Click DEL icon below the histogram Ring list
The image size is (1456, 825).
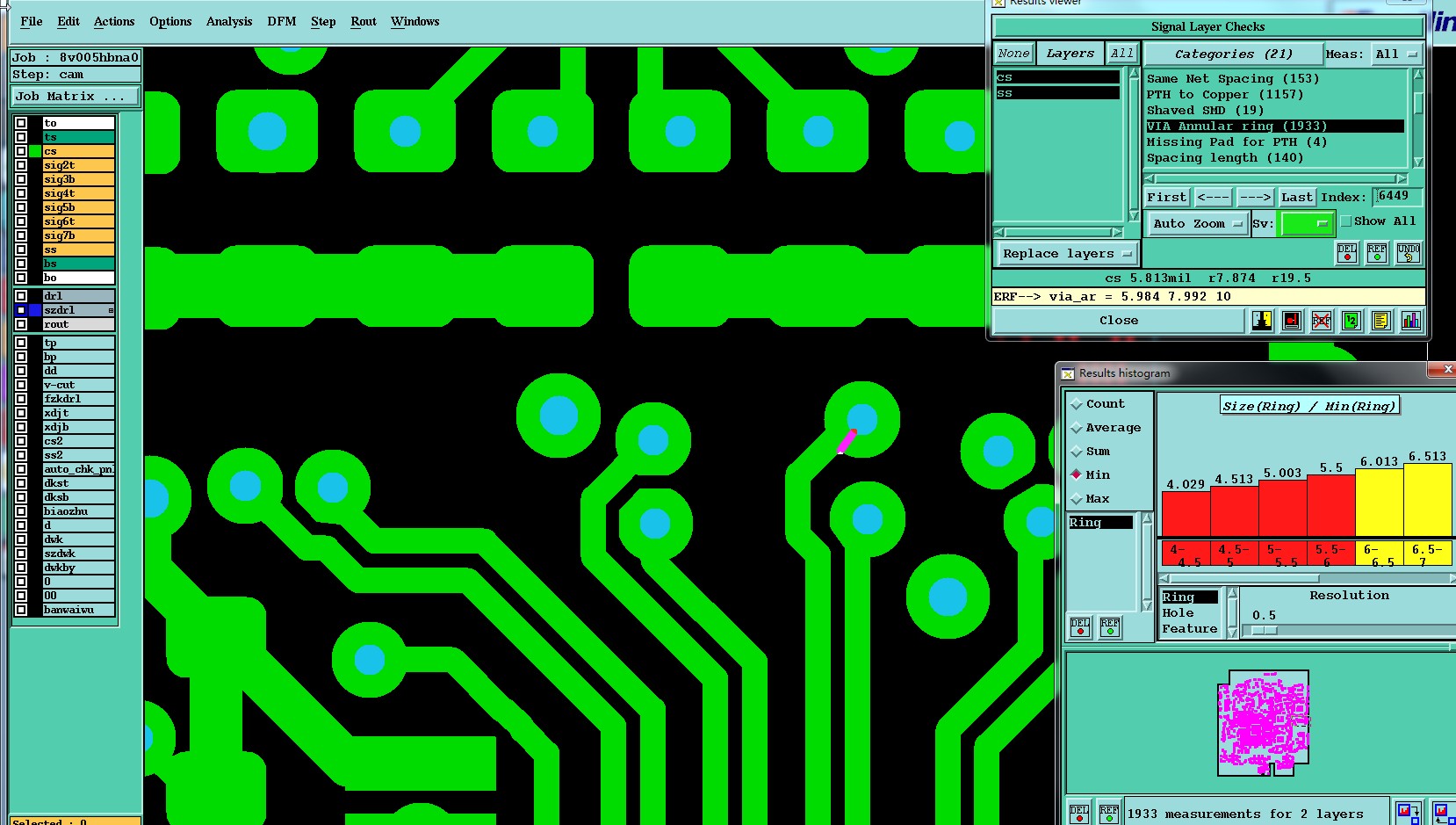pos(1080,626)
